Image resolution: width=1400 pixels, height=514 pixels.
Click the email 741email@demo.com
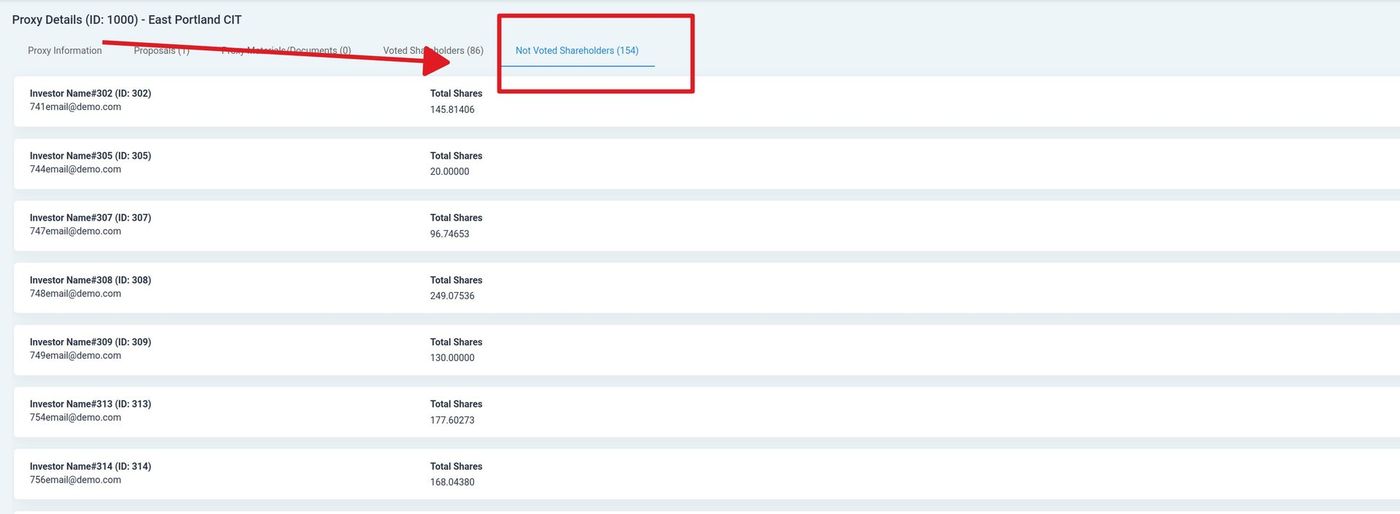75,107
